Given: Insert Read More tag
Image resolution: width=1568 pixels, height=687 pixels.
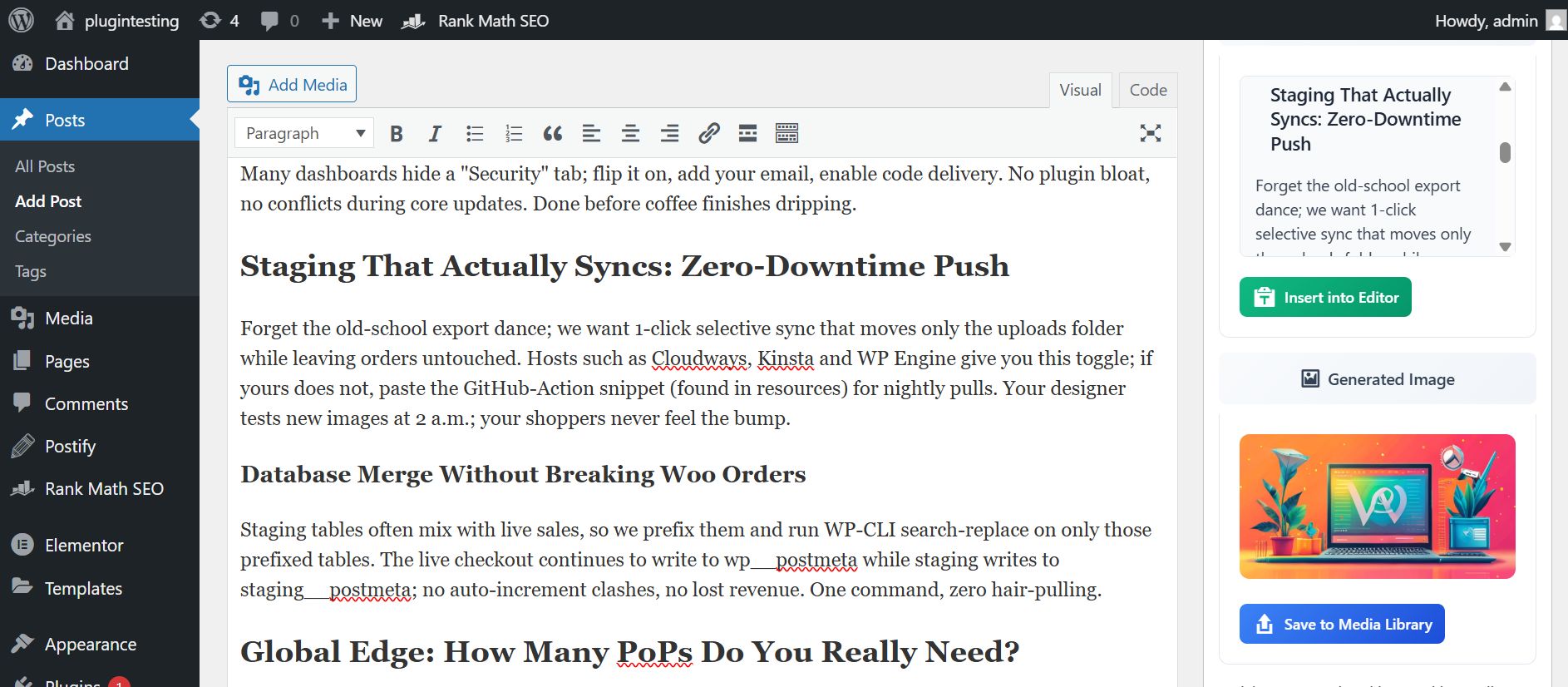Looking at the screenshot, I should tap(747, 133).
